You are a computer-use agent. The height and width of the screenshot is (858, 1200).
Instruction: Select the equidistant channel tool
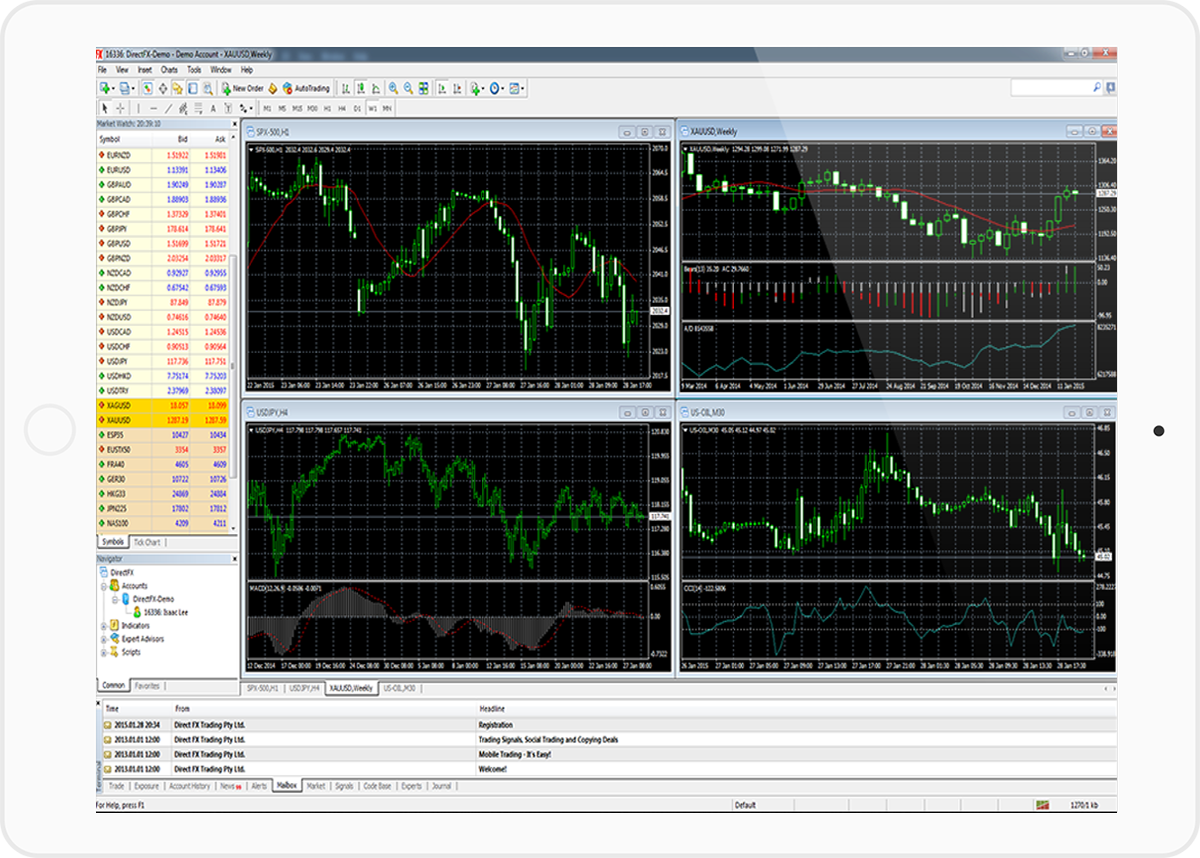[x=183, y=108]
